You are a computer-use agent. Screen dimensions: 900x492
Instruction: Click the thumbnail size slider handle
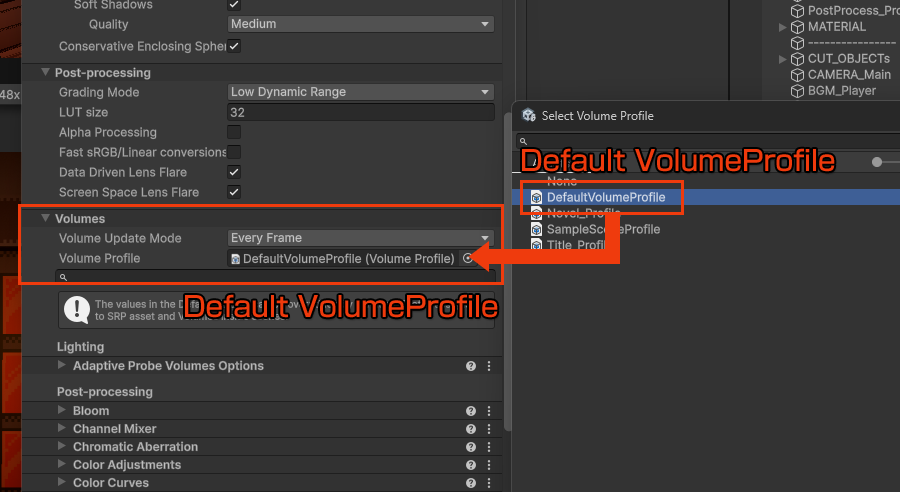[878, 161]
